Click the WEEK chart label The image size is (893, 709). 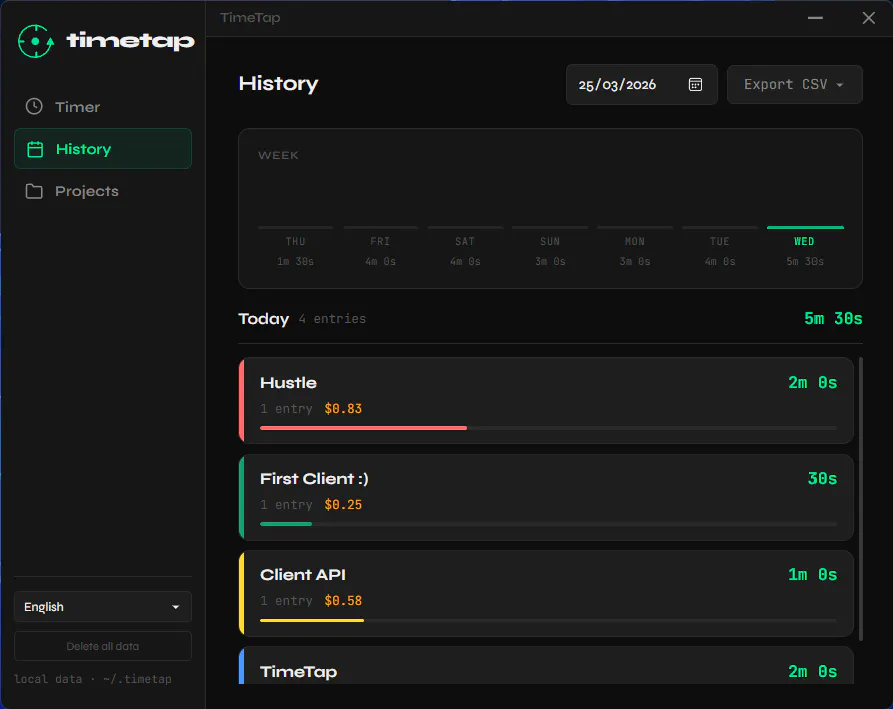[278, 155]
